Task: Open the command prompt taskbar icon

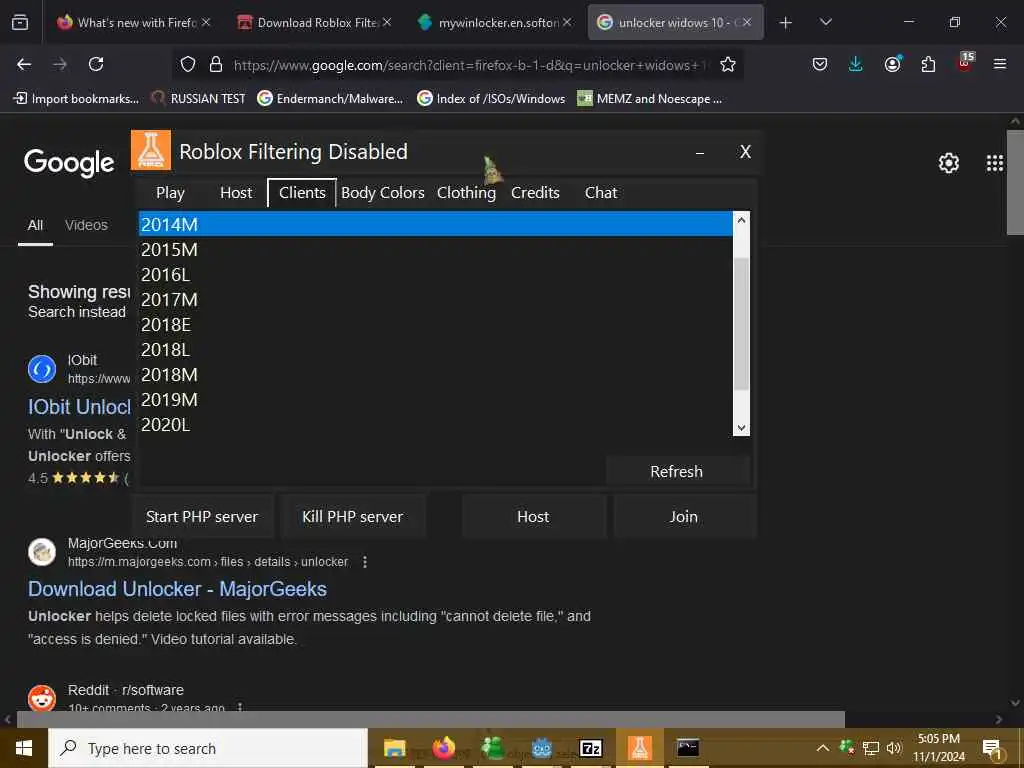Action: [x=688, y=748]
